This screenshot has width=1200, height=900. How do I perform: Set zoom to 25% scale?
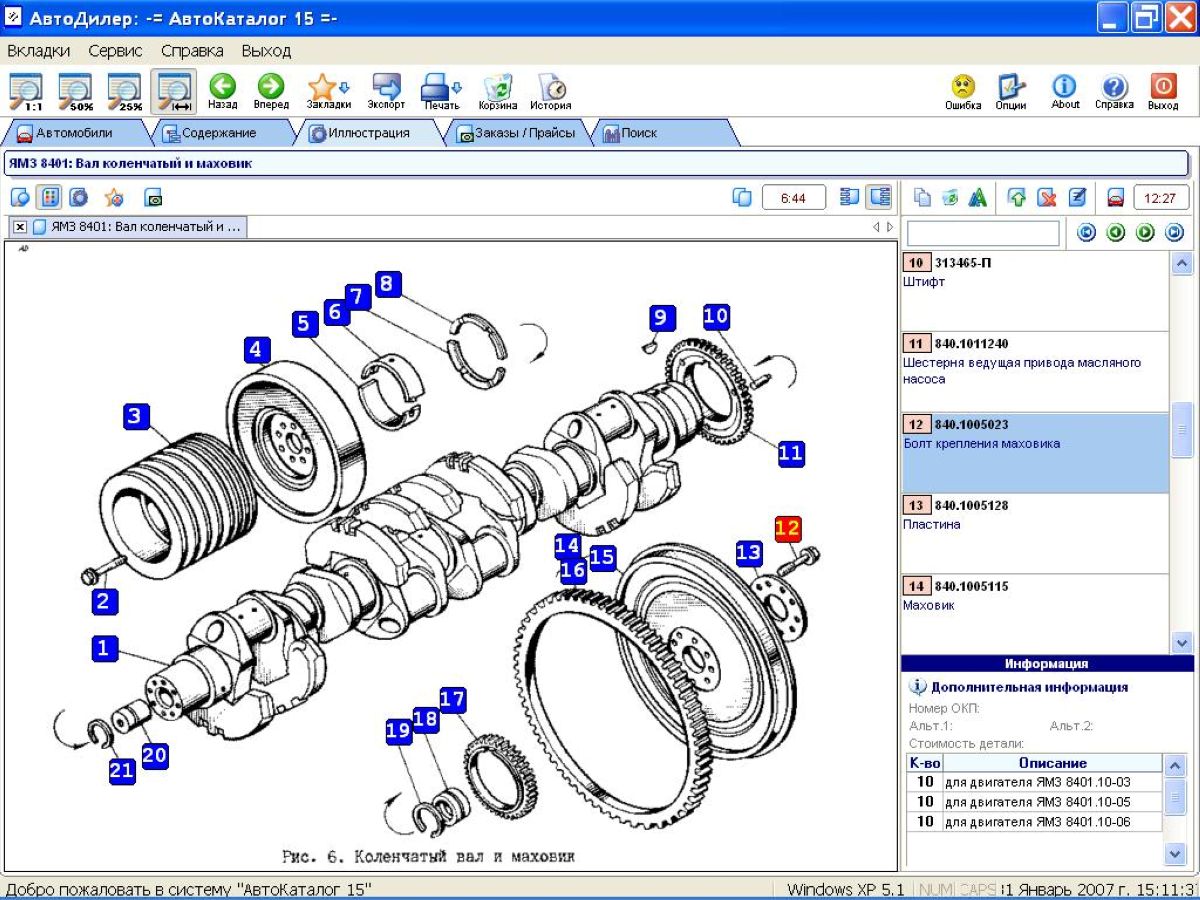[x=124, y=92]
